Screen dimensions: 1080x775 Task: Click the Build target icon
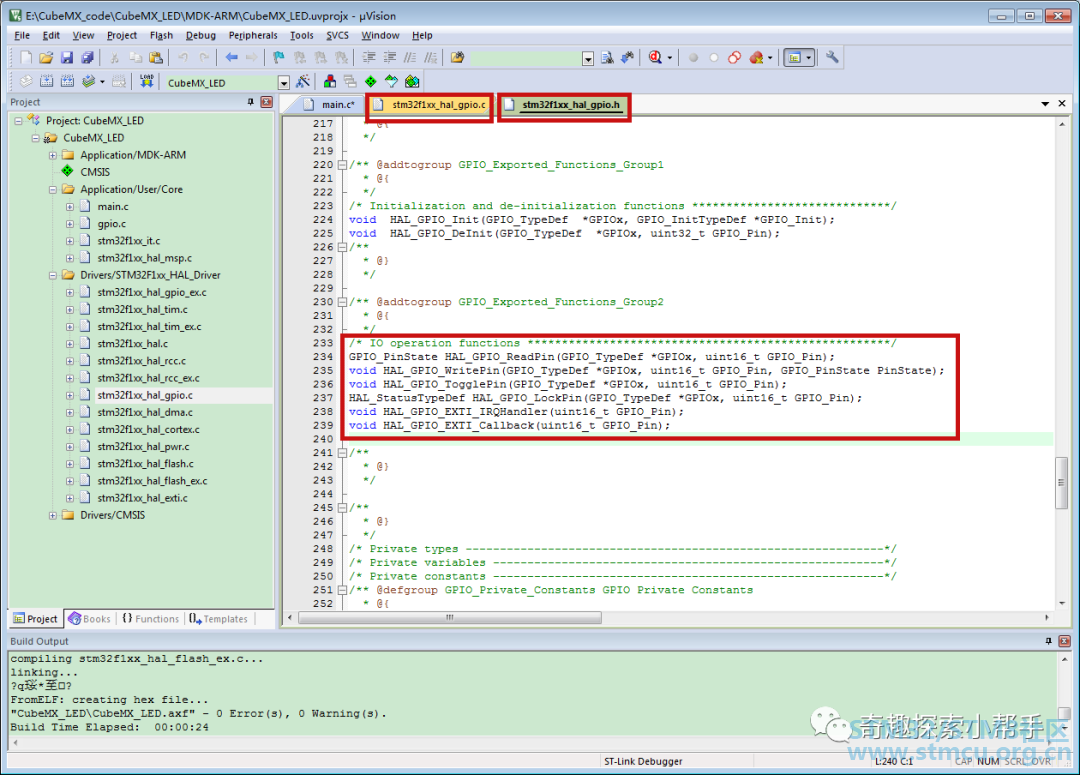(47, 82)
